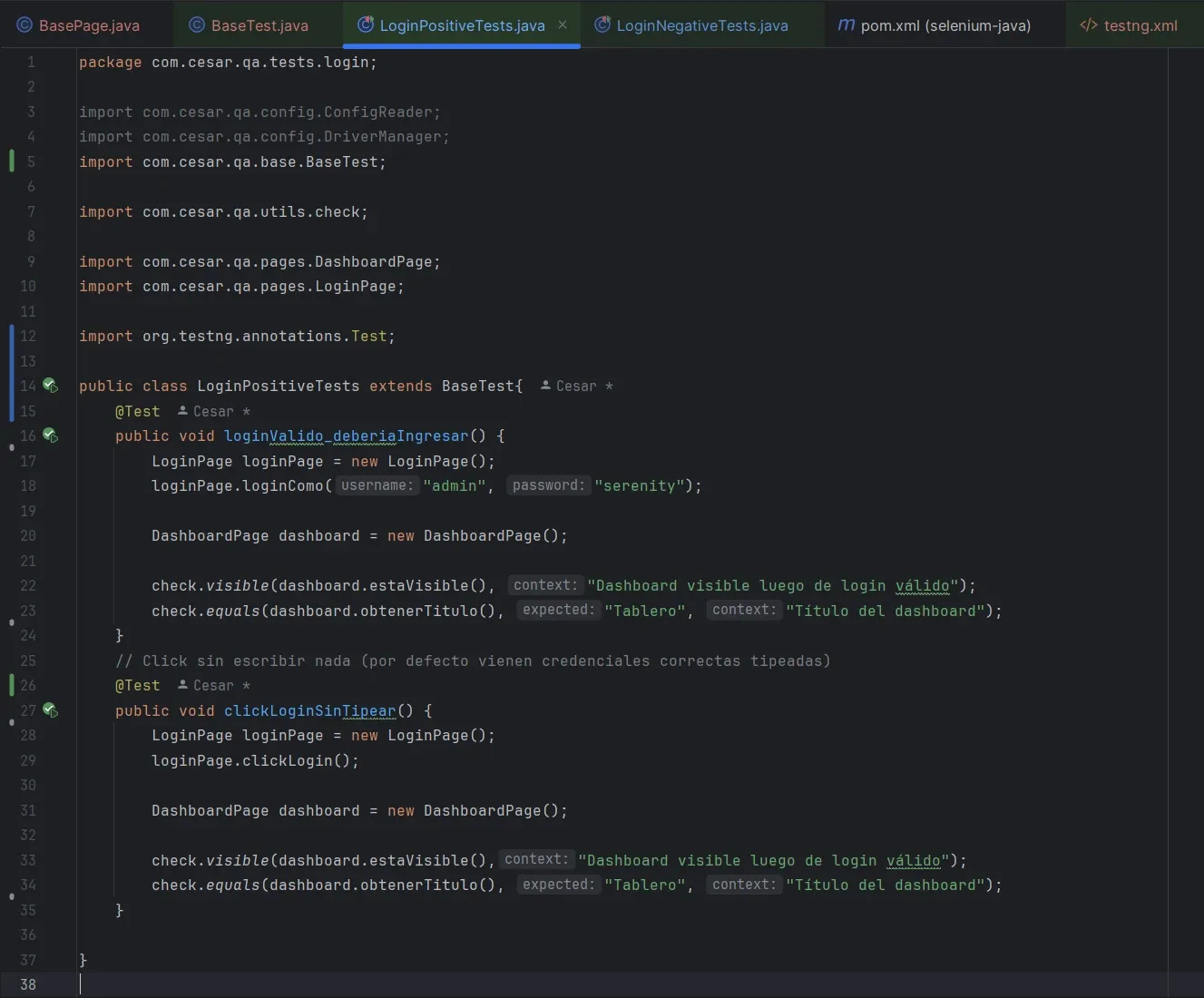Viewport: 1204px width, 998px height.
Task: Switch to the LoginNegativeTests.java tab
Action: click(x=701, y=25)
